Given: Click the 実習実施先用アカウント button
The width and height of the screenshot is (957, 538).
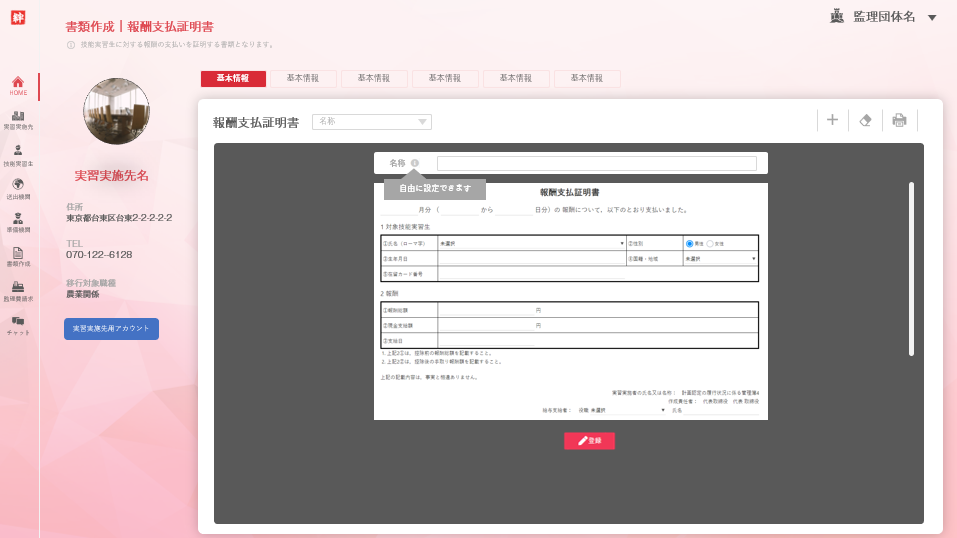Looking at the screenshot, I should click(111, 329).
